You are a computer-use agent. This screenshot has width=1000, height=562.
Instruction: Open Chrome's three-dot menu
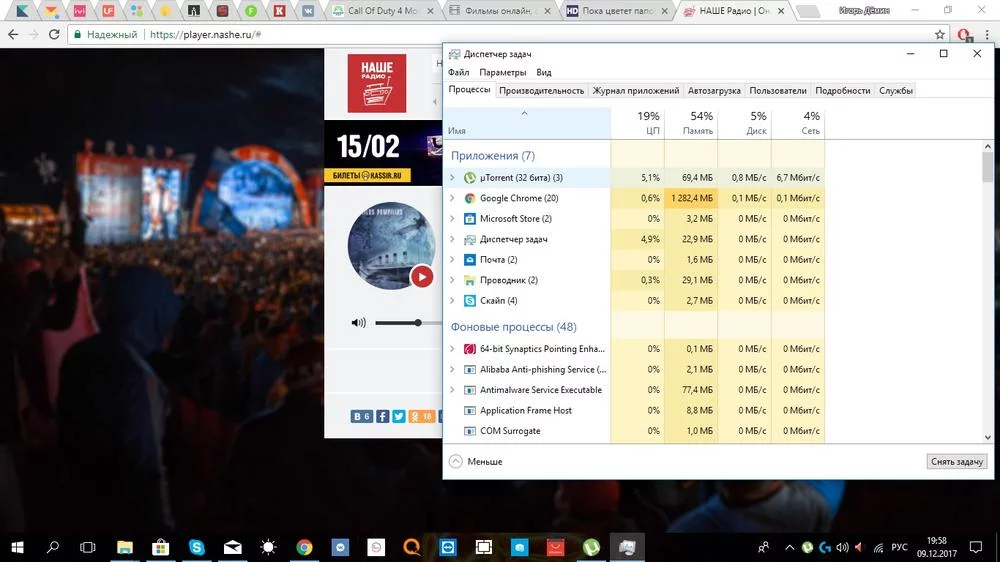point(987,34)
